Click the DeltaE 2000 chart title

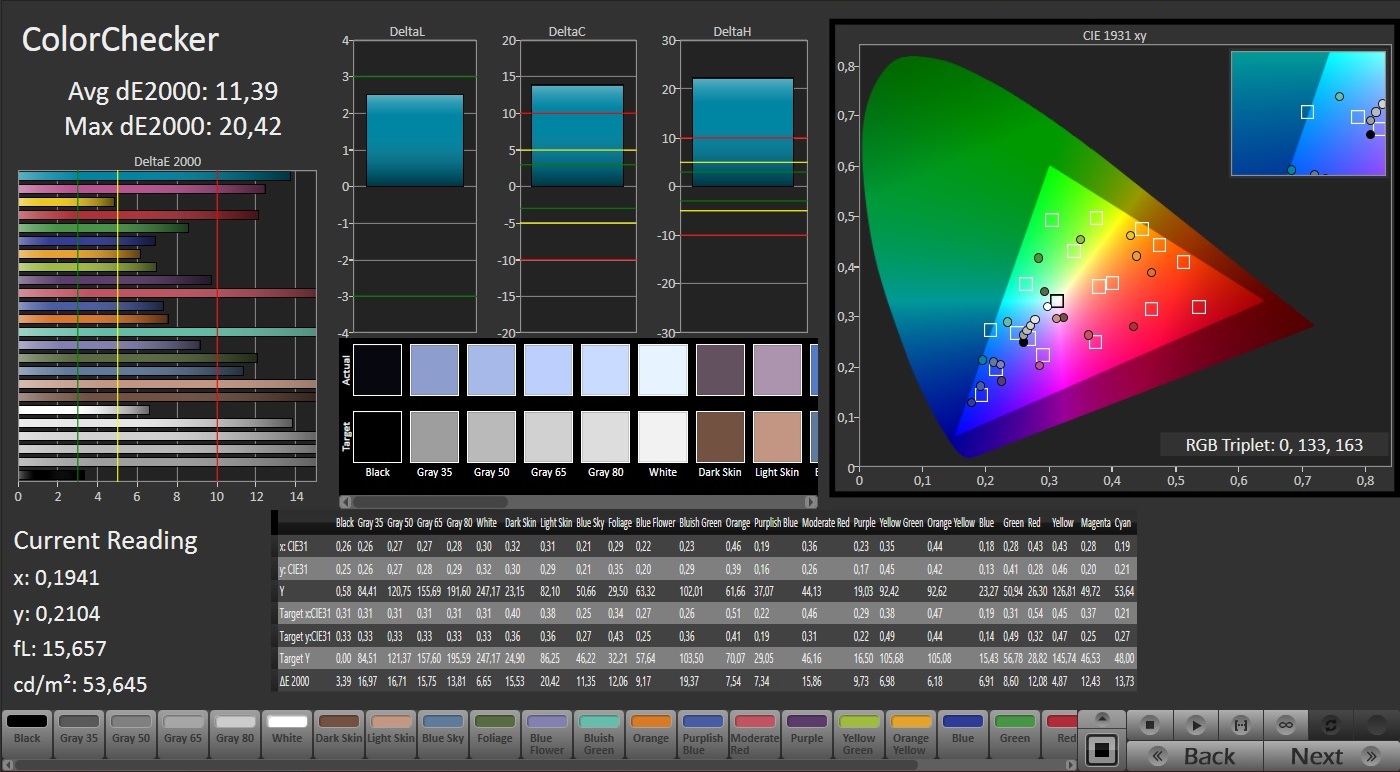pyautogui.click(x=167, y=161)
